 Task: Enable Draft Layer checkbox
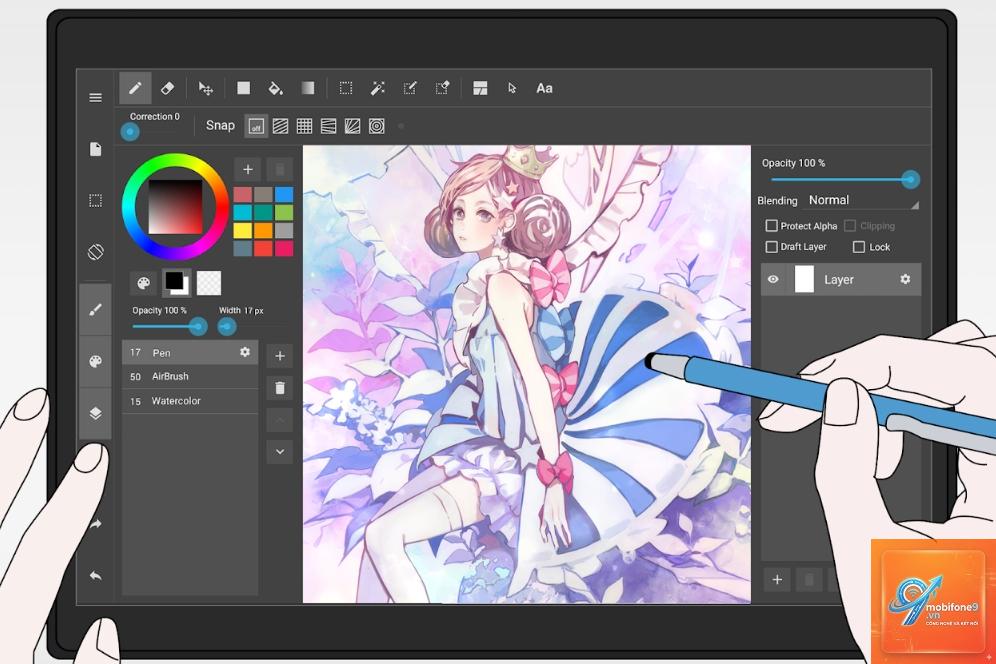772,247
